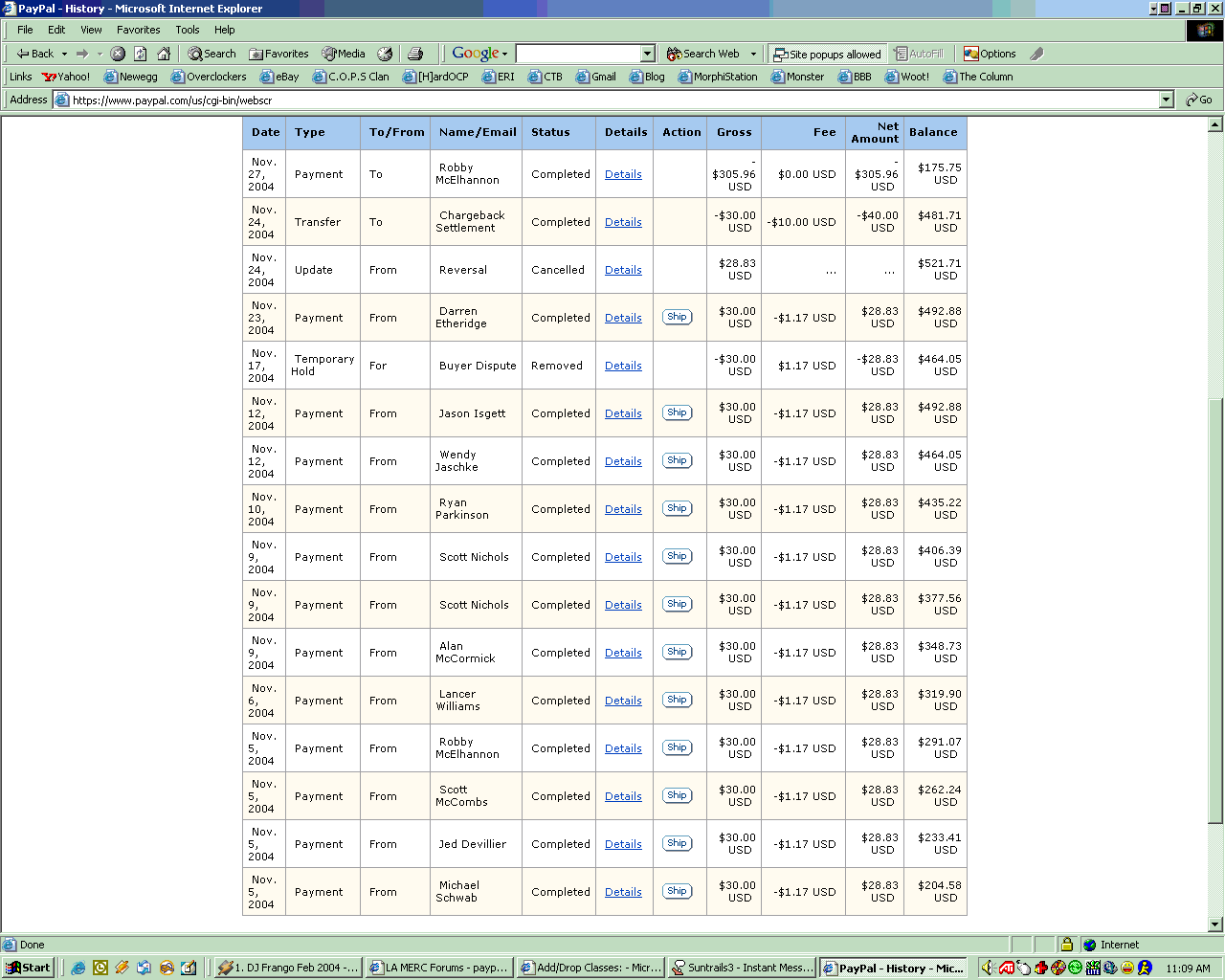Open Details for Scott McCombs payment
This screenshot has width=1225, height=980.
(623, 796)
